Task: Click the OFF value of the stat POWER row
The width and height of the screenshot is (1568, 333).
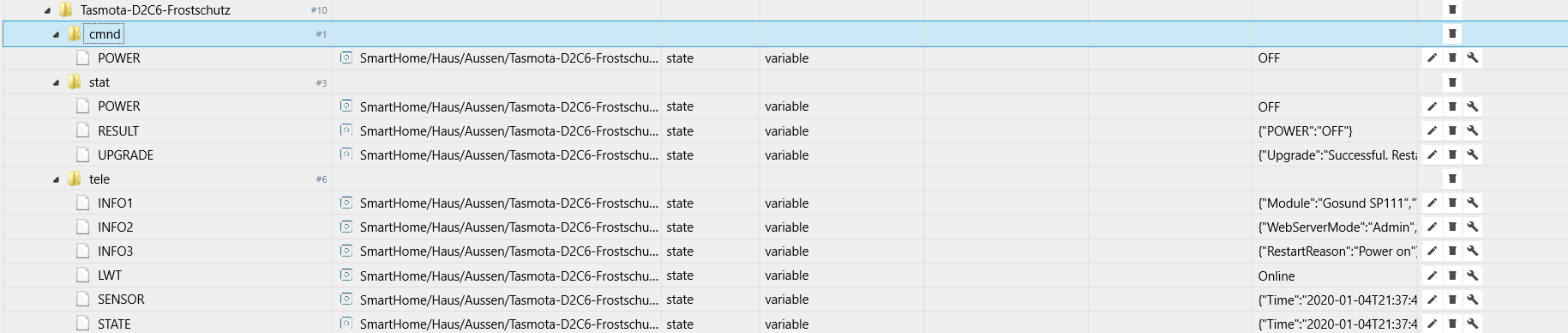Action: point(1269,106)
